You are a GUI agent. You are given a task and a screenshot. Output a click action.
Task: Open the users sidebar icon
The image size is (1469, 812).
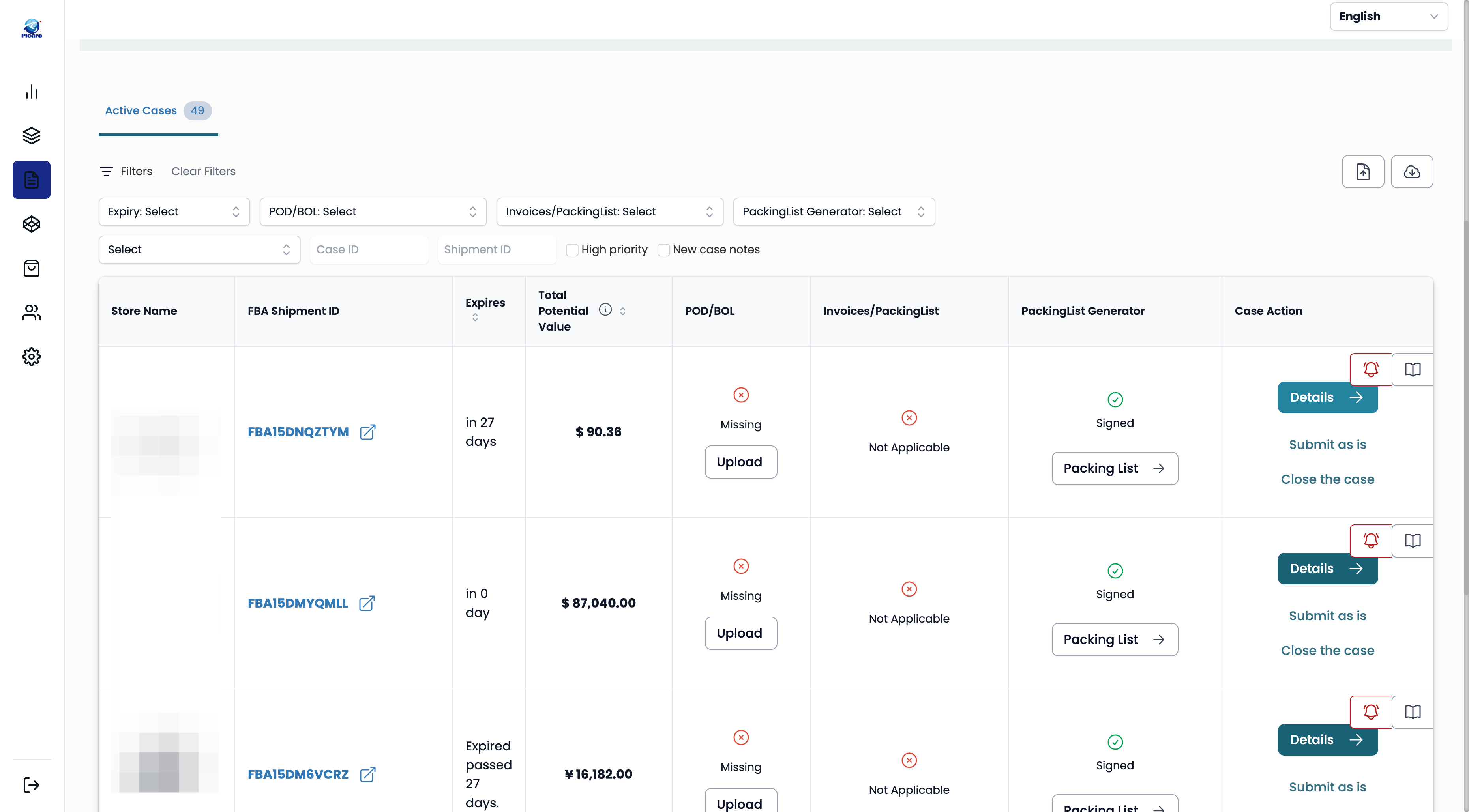pos(31,312)
